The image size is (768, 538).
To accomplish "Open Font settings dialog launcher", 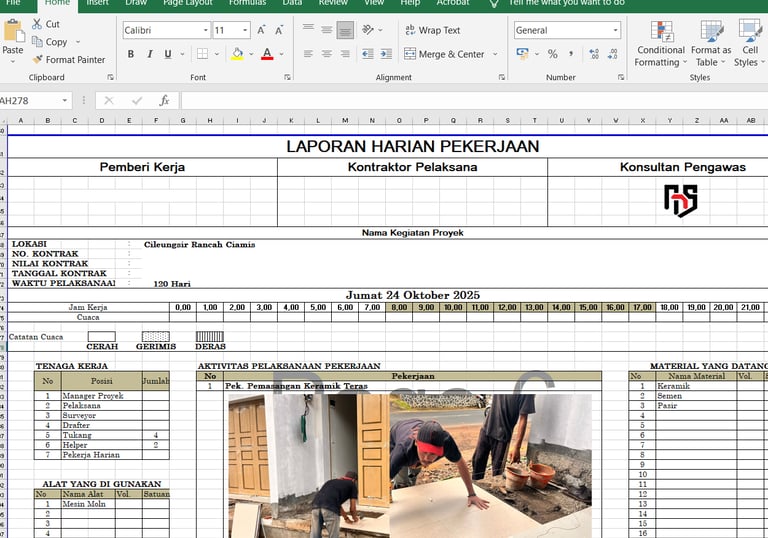I will [x=287, y=77].
